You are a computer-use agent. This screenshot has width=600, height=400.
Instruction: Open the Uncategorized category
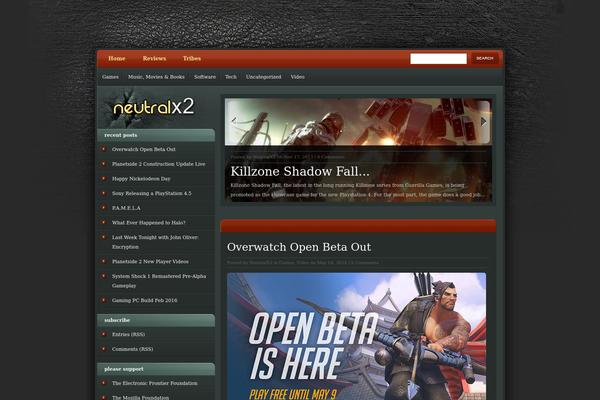point(264,77)
